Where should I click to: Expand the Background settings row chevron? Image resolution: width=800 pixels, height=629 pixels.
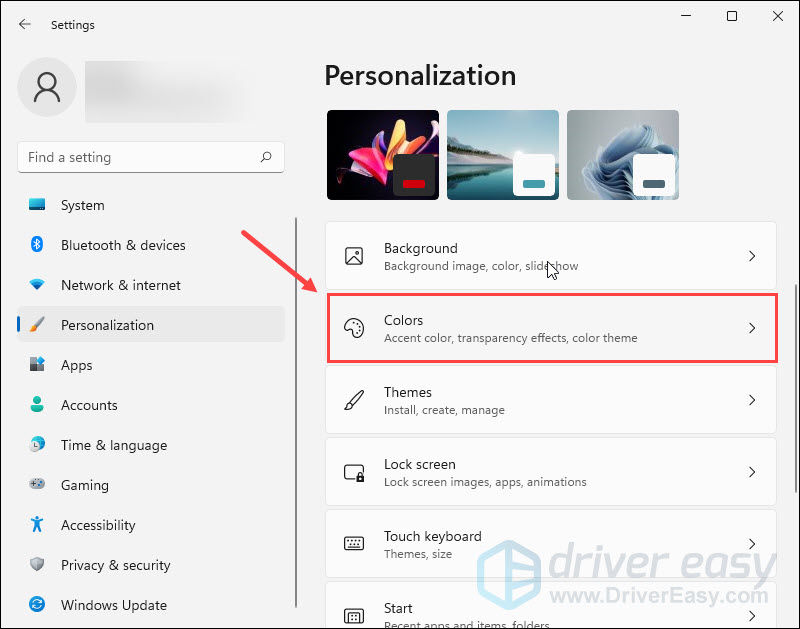click(752, 256)
